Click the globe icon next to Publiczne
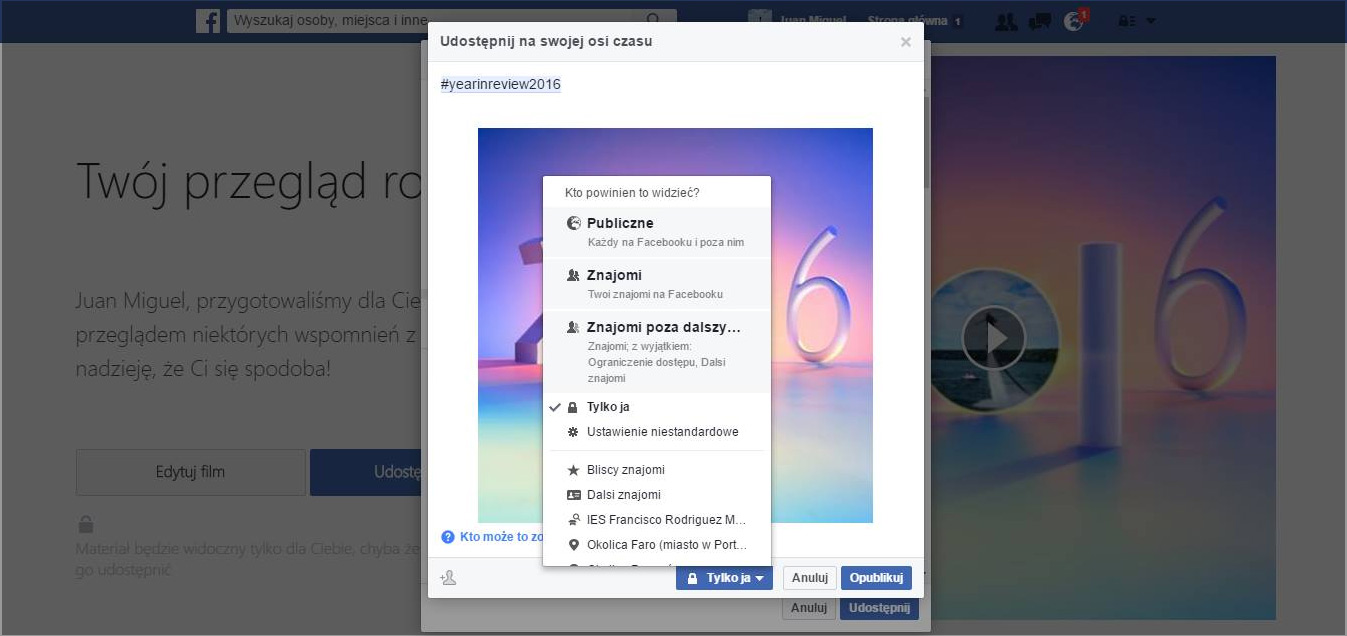The height and width of the screenshot is (636, 1347). pos(573,223)
